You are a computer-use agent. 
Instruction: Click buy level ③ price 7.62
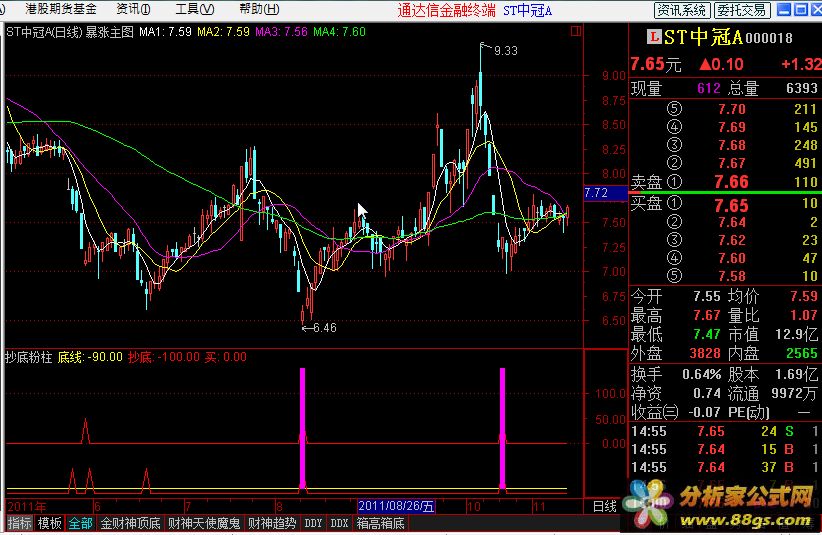(732, 240)
